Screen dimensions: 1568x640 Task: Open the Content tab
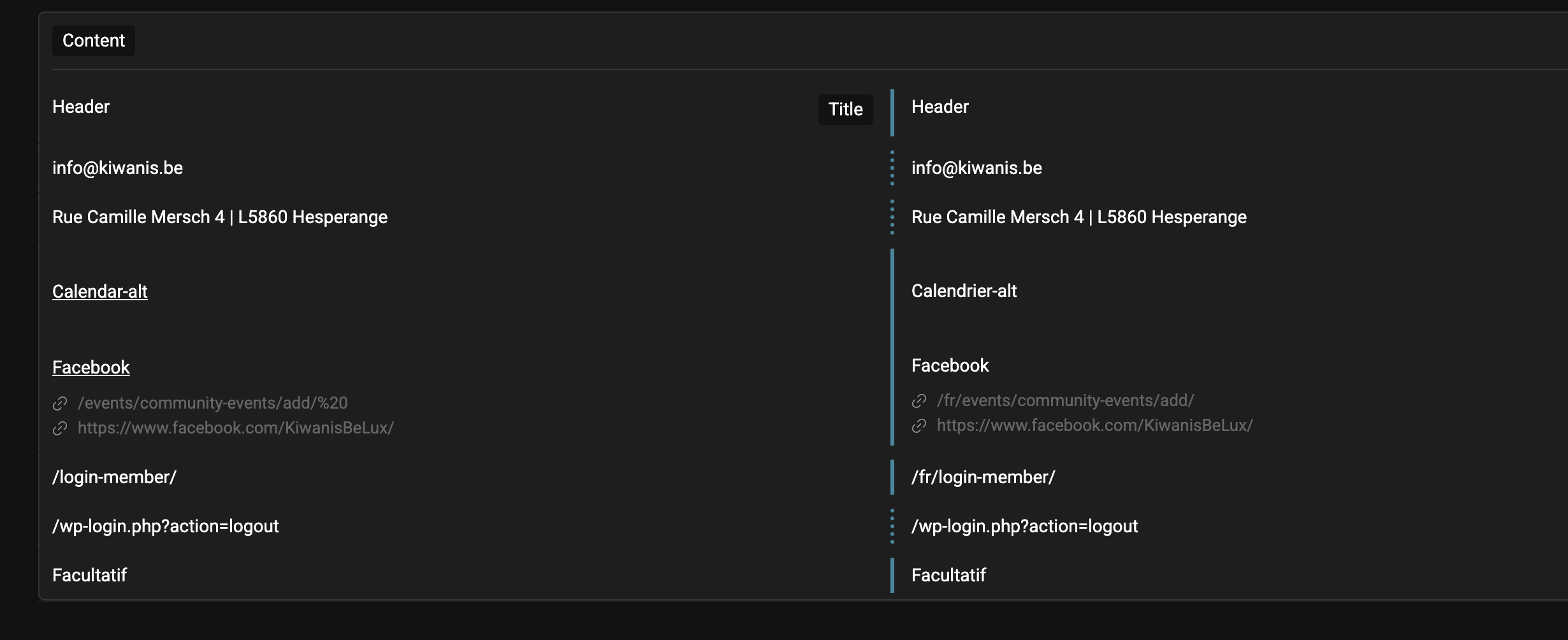94,41
